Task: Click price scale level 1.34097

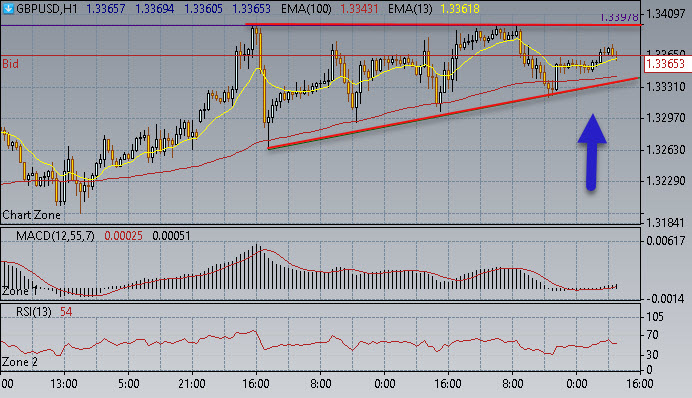Action: point(666,14)
